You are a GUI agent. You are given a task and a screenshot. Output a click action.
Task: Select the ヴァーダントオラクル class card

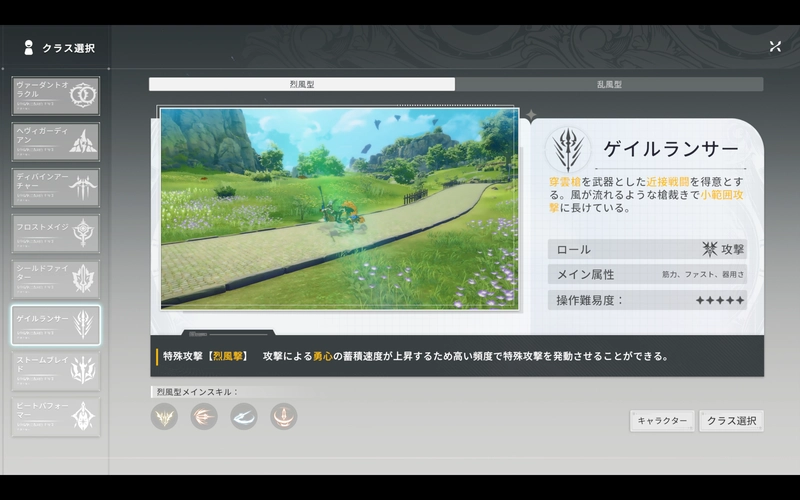tap(56, 96)
